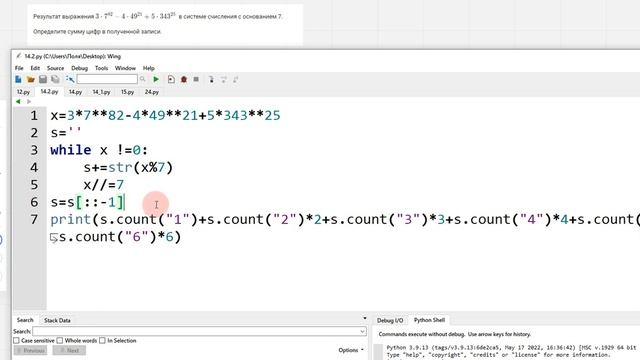Screen dimensions: 640x360
Task: Enable the Whole words checkbox
Action: click(x=60, y=340)
